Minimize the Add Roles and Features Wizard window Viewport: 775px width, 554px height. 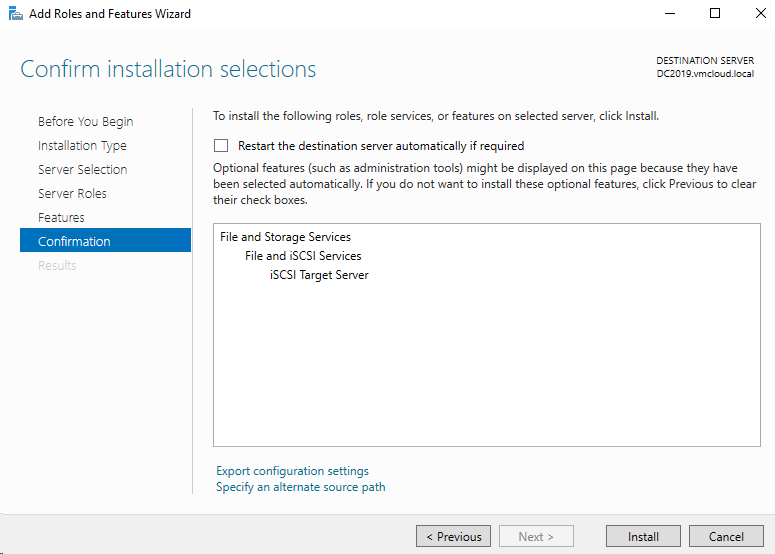click(669, 14)
